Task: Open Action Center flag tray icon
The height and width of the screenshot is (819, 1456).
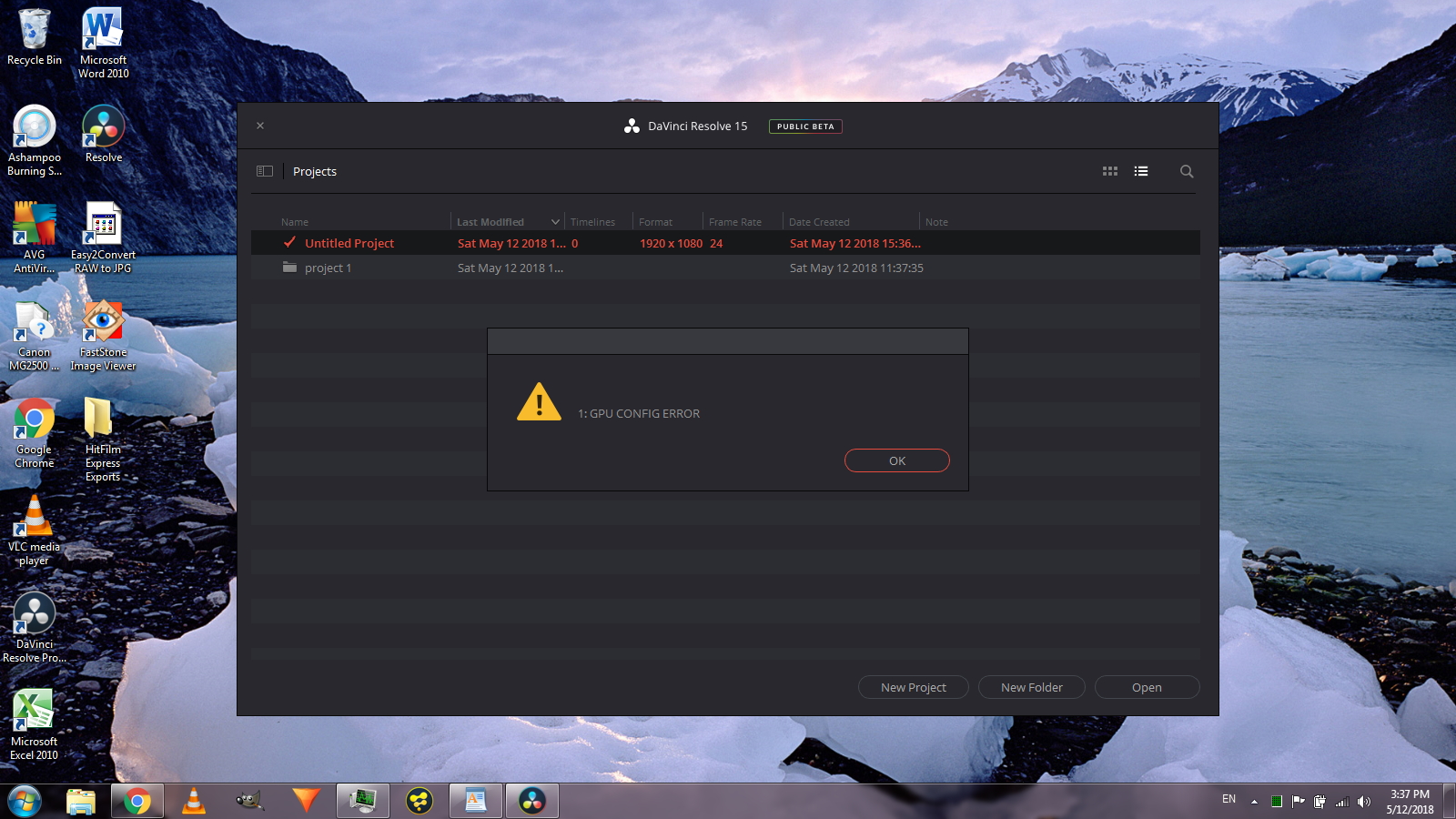Action: [x=1298, y=802]
